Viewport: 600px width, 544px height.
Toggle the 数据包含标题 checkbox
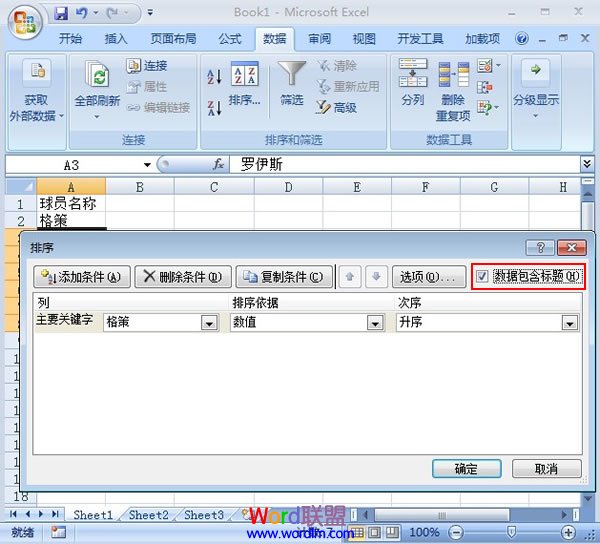pyautogui.click(x=482, y=276)
